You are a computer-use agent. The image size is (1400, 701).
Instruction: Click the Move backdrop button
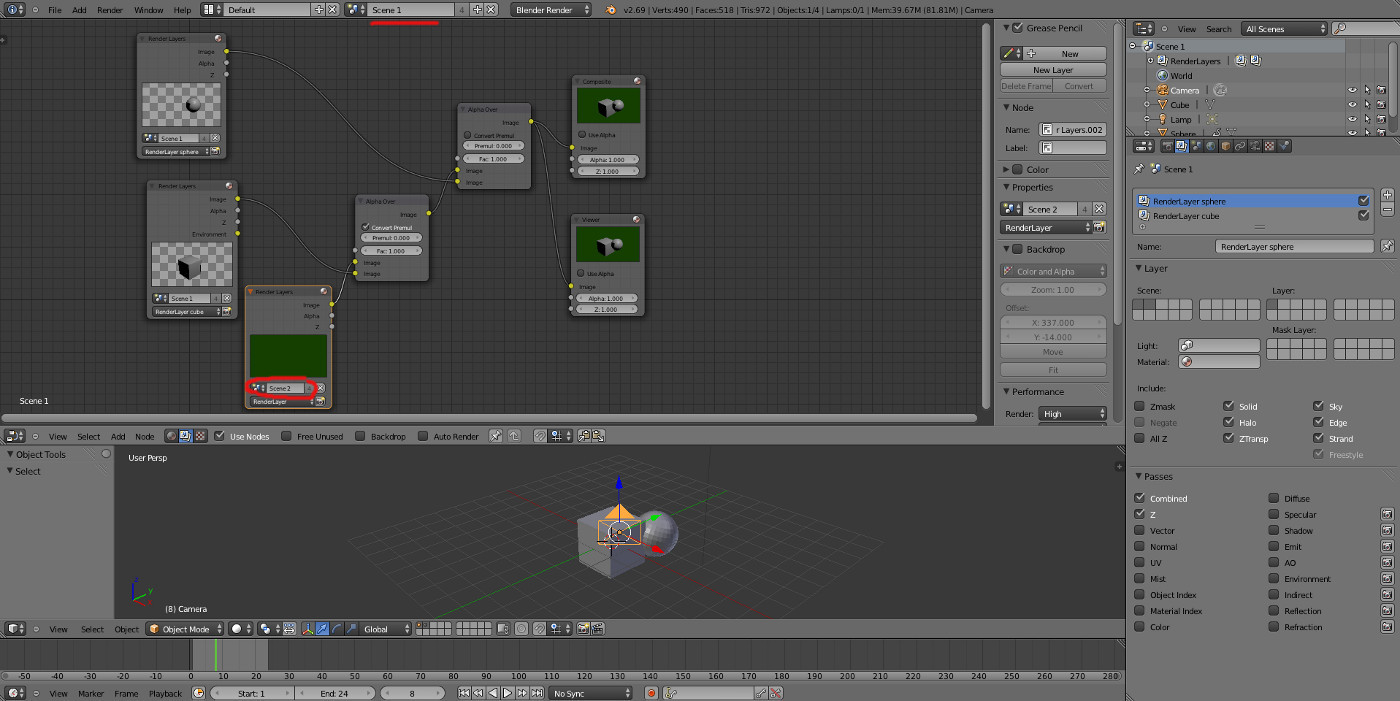coord(1053,352)
